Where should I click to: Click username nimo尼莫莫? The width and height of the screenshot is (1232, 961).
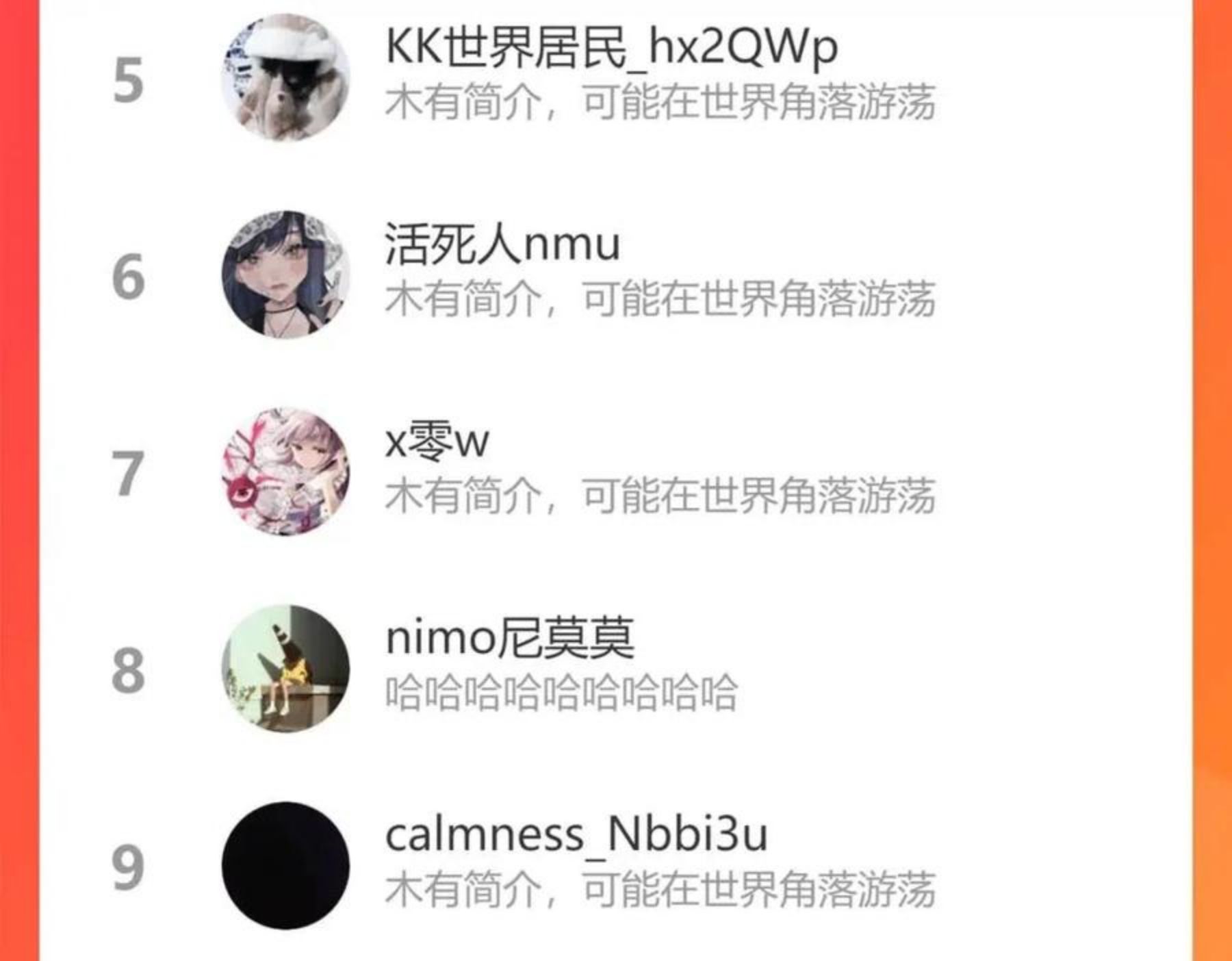510,638
